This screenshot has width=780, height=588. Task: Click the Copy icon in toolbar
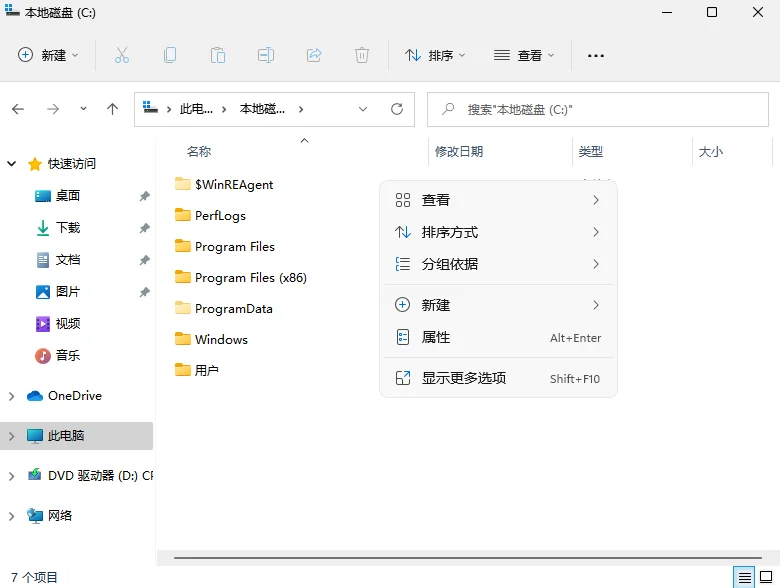170,55
